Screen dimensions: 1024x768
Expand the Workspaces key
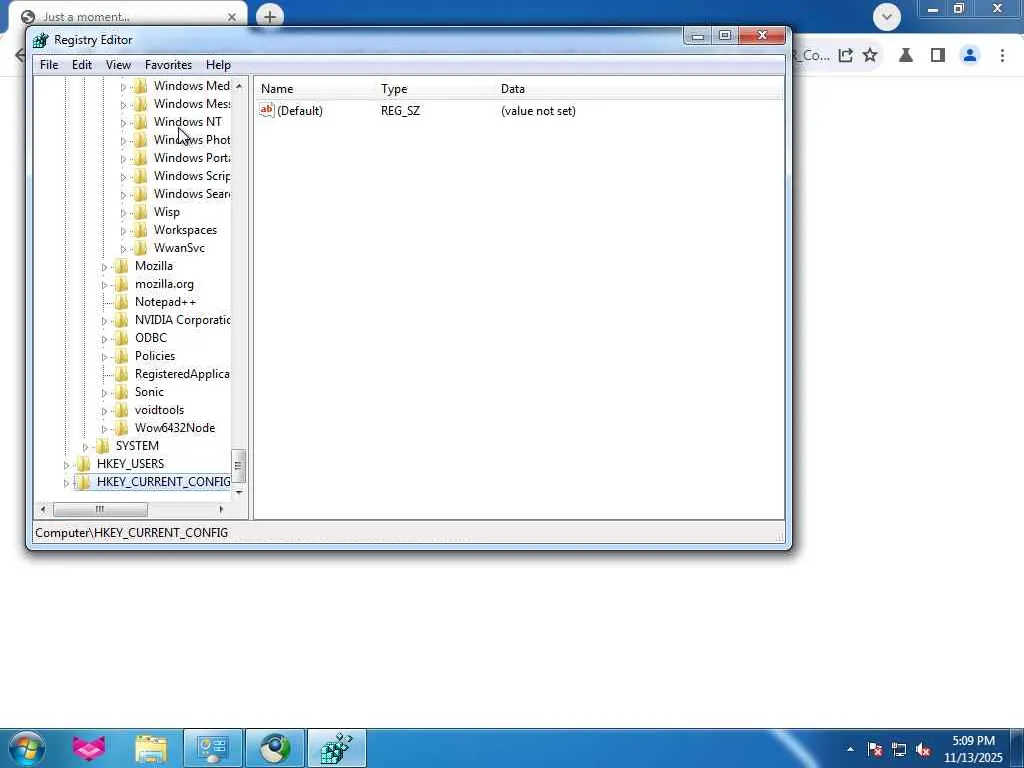123,231
